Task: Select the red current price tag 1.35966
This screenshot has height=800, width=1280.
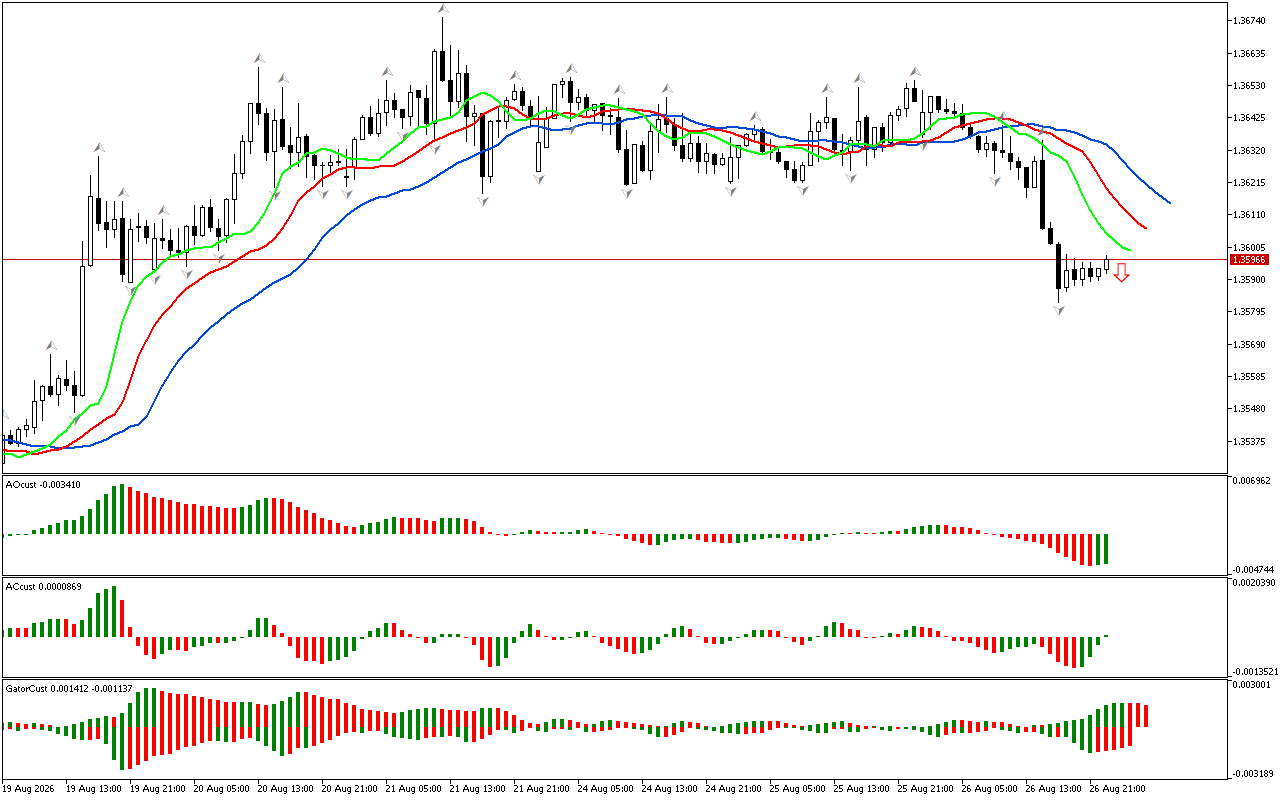Action: tap(1250, 260)
